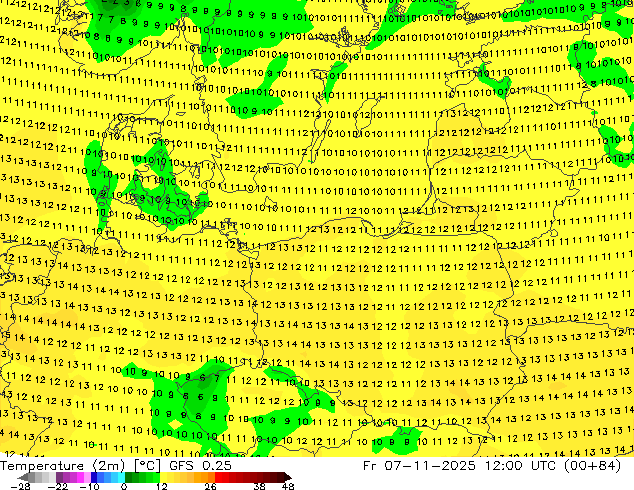This screenshot has height=490, width=634.
Task: Click the dark red section of the color scale
Action: click(x=249, y=477)
